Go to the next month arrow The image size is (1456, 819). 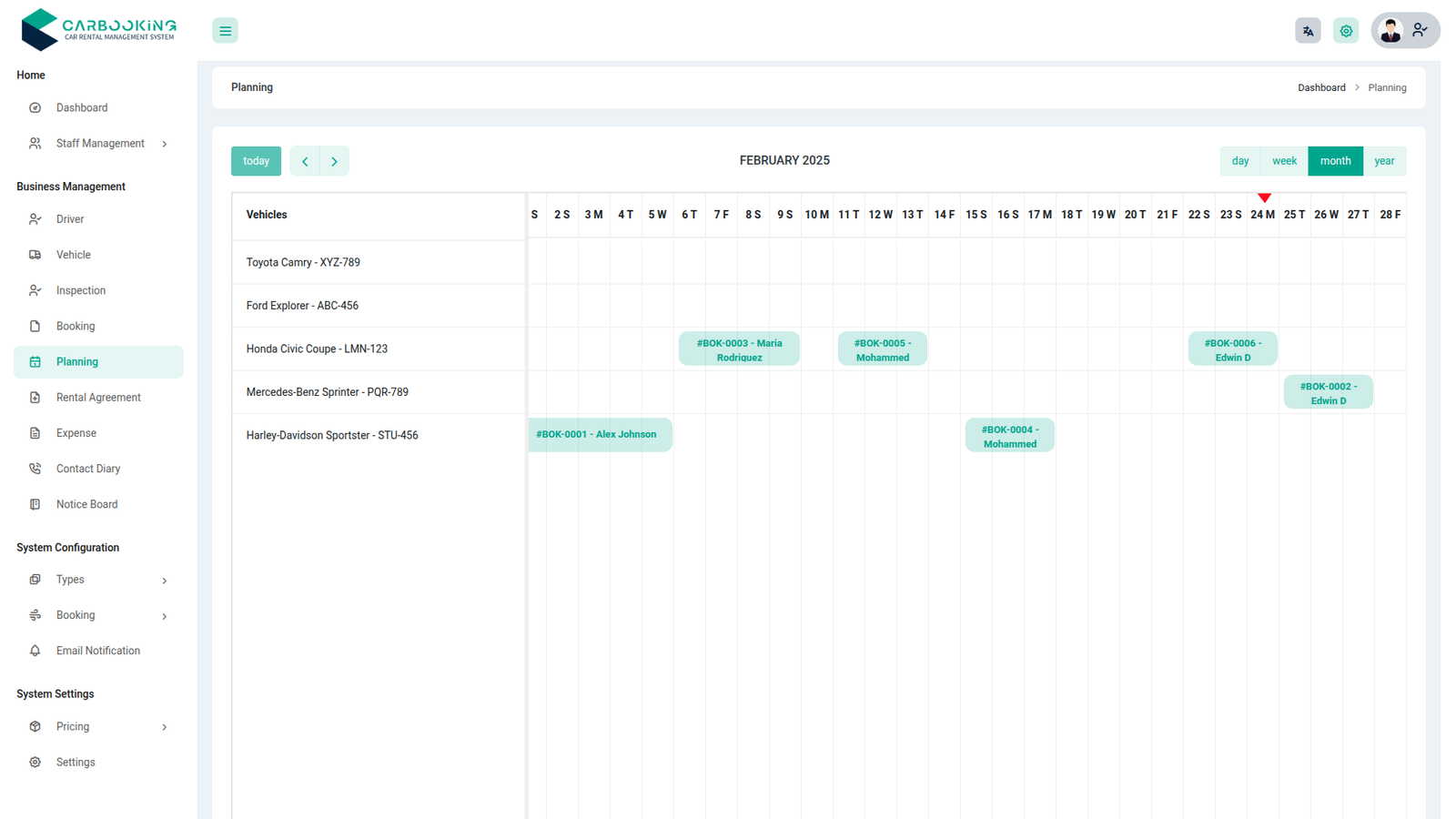coord(334,161)
